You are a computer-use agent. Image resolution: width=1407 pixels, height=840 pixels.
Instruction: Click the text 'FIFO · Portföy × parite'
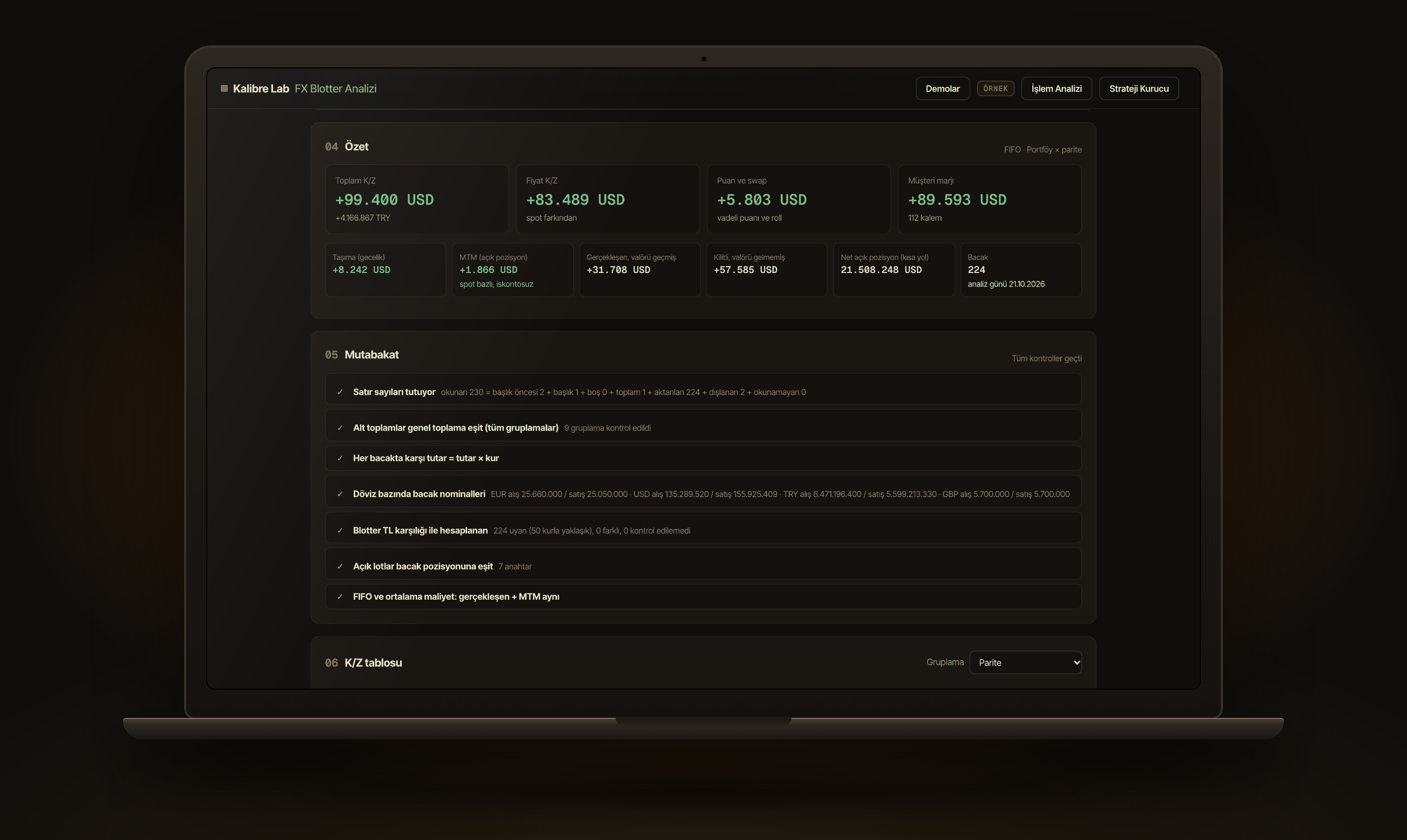[1043, 149]
